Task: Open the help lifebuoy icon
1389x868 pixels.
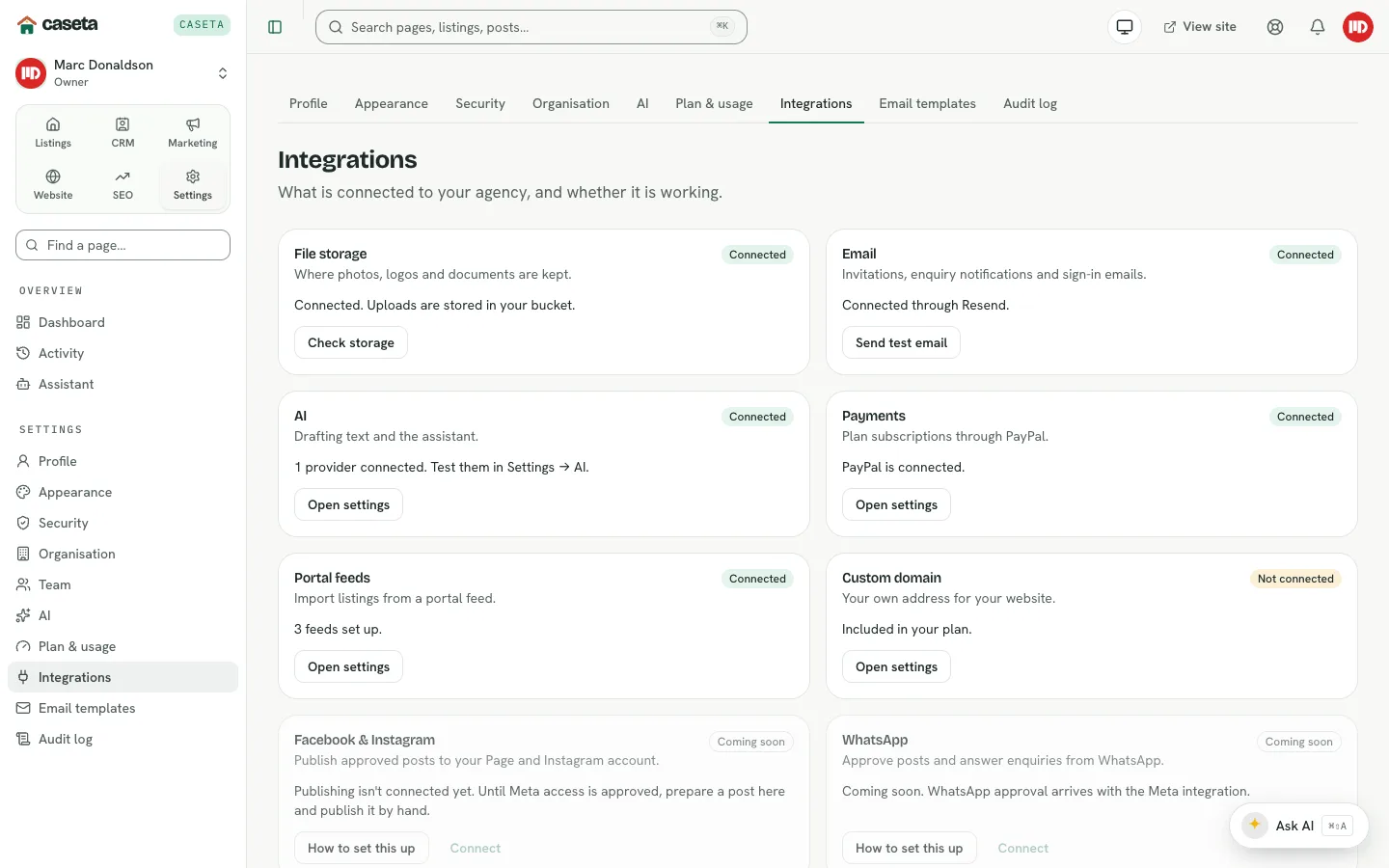Action: pyautogui.click(x=1275, y=27)
